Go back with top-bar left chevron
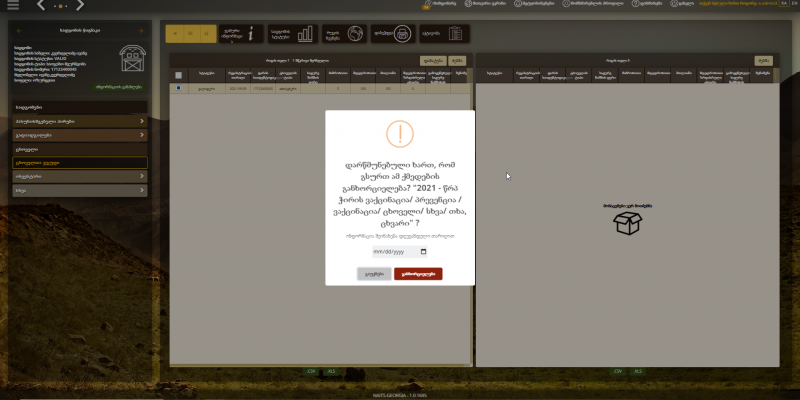The height and width of the screenshot is (400, 800). [x=41, y=6]
